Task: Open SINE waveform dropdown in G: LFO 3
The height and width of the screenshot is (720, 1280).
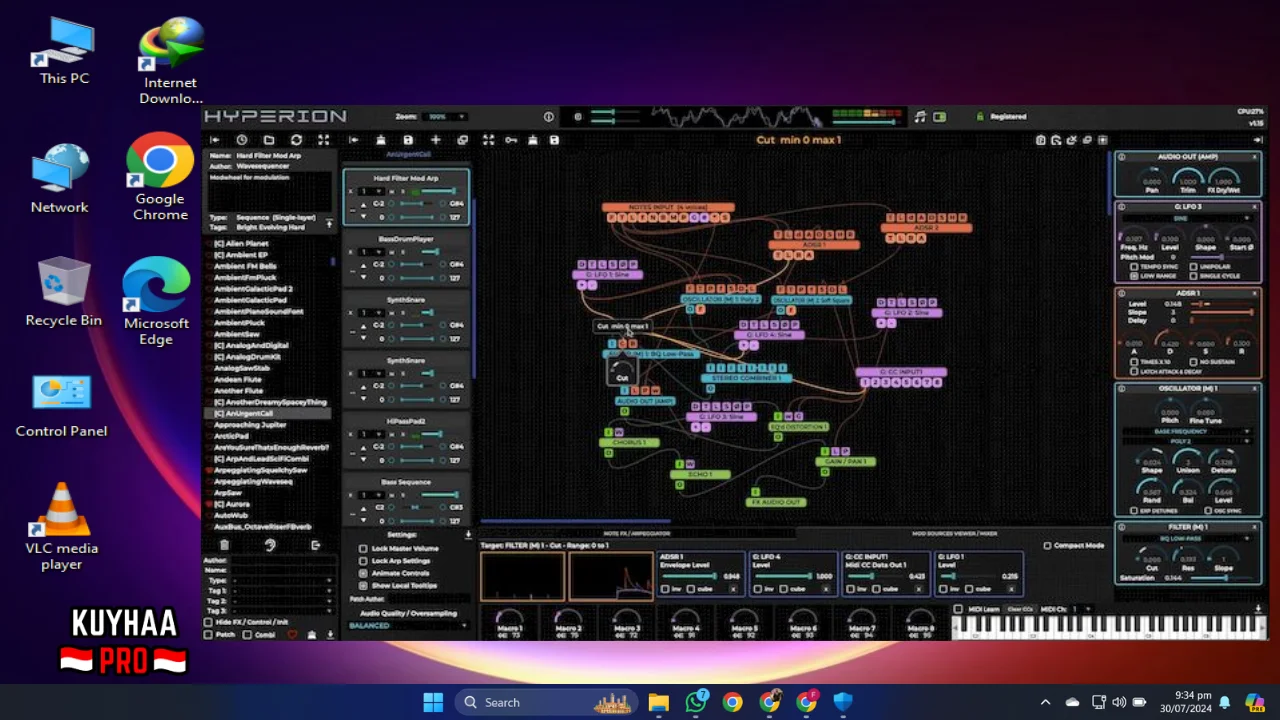Action: coord(1188,217)
